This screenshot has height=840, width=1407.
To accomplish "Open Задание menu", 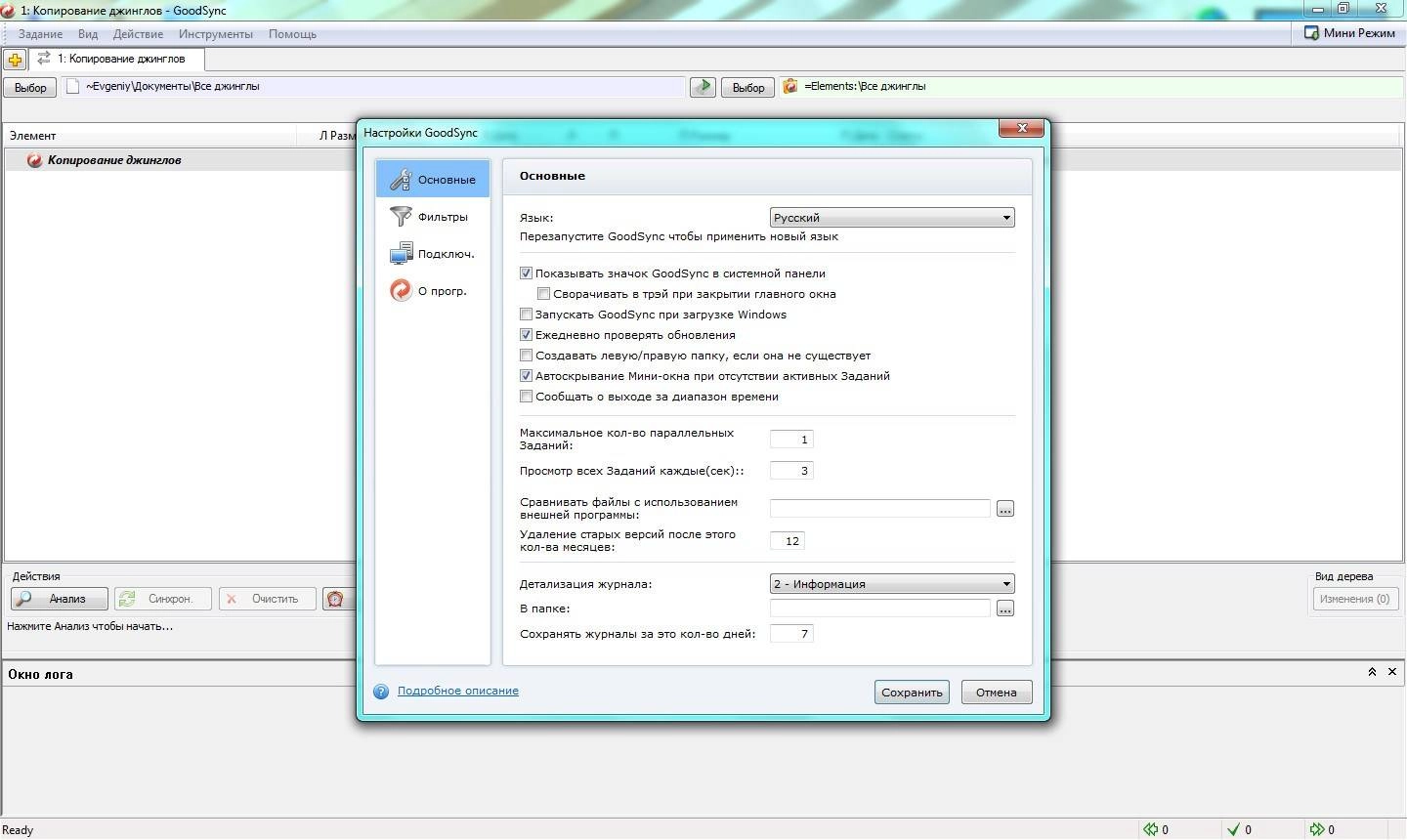I will 41,34.
